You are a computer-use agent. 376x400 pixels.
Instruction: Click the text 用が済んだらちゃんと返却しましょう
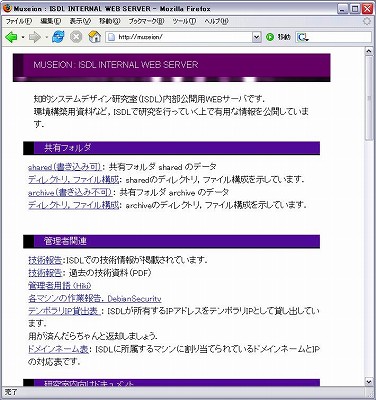tap(93, 336)
